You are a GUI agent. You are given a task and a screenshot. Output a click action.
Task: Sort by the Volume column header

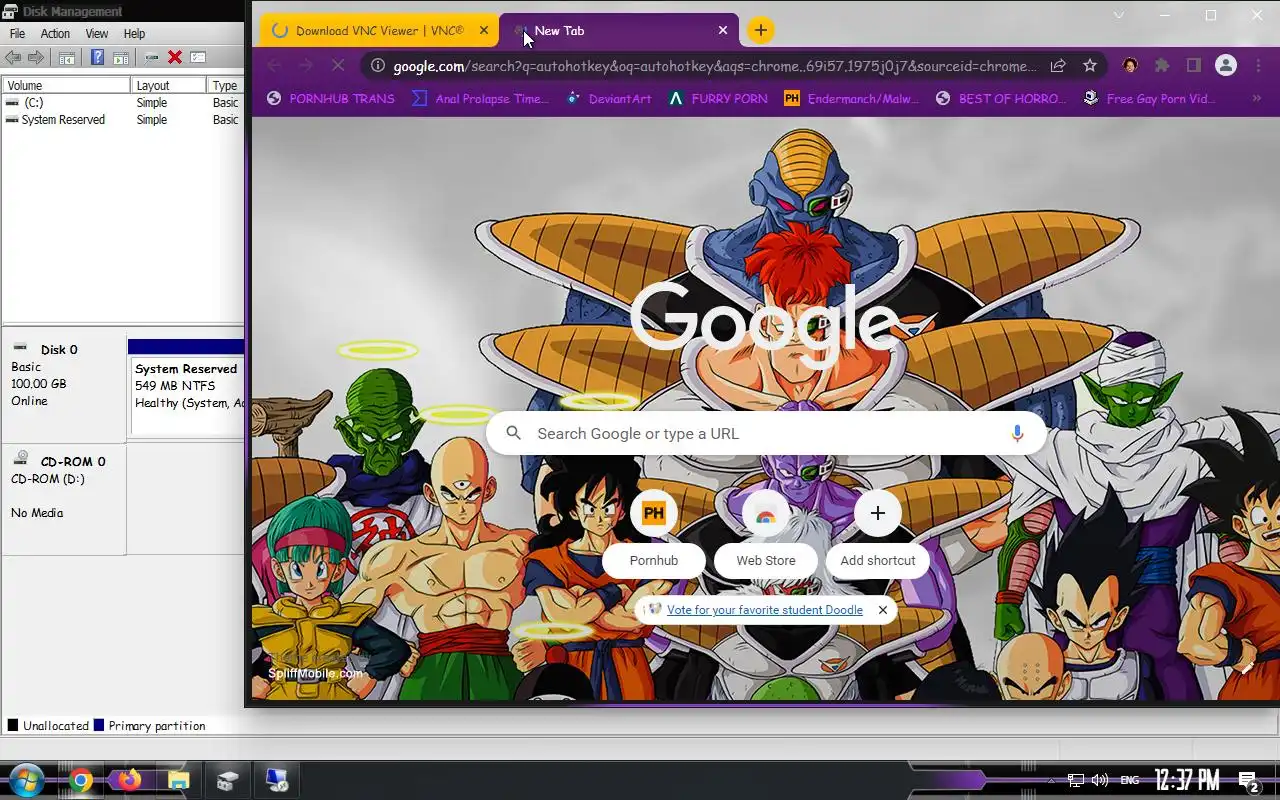click(66, 86)
